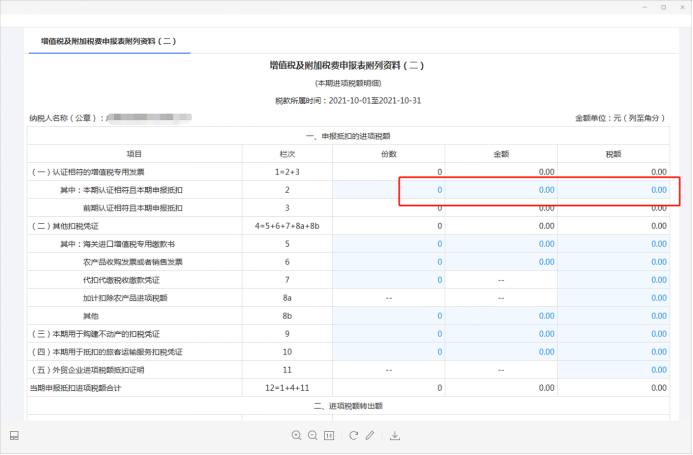Screen dimensions: 693x455
Task: Edit 份数 field for 农产品收购发票 row 6
Action: [x=388, y=262]
